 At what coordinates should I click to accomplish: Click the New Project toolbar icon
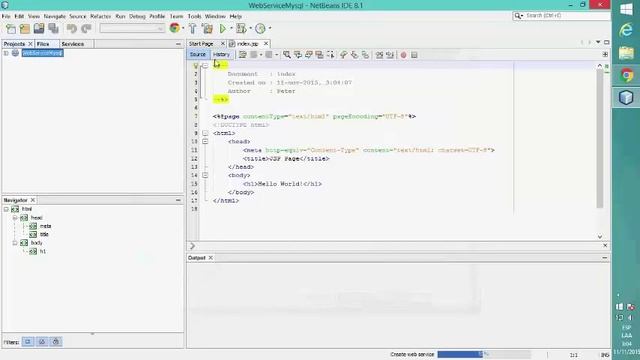(25, 29)
